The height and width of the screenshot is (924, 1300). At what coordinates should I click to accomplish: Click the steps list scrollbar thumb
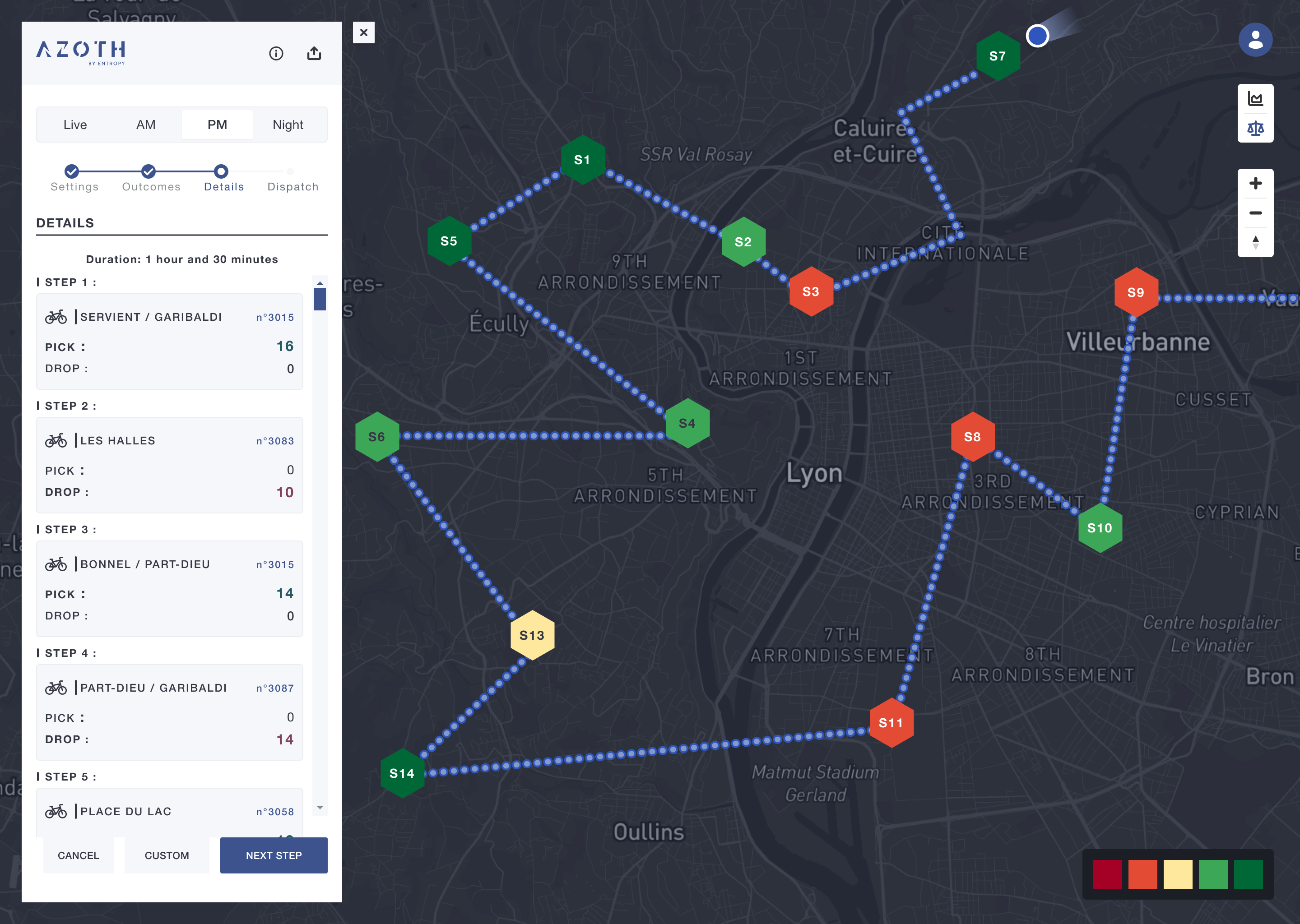pyautogui.click(x=320, y=299)
